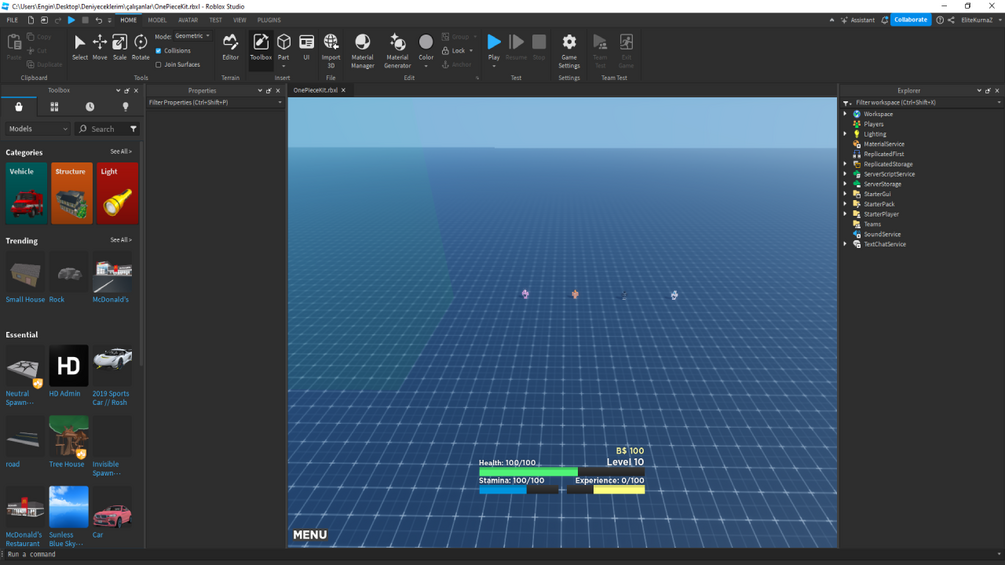Click See All for Categories

click(x=120, y=152)
